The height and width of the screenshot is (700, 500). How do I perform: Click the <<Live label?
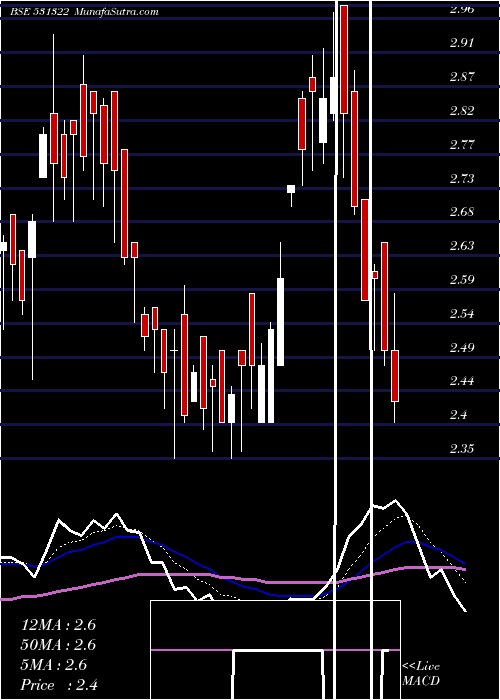pos(421,667)
